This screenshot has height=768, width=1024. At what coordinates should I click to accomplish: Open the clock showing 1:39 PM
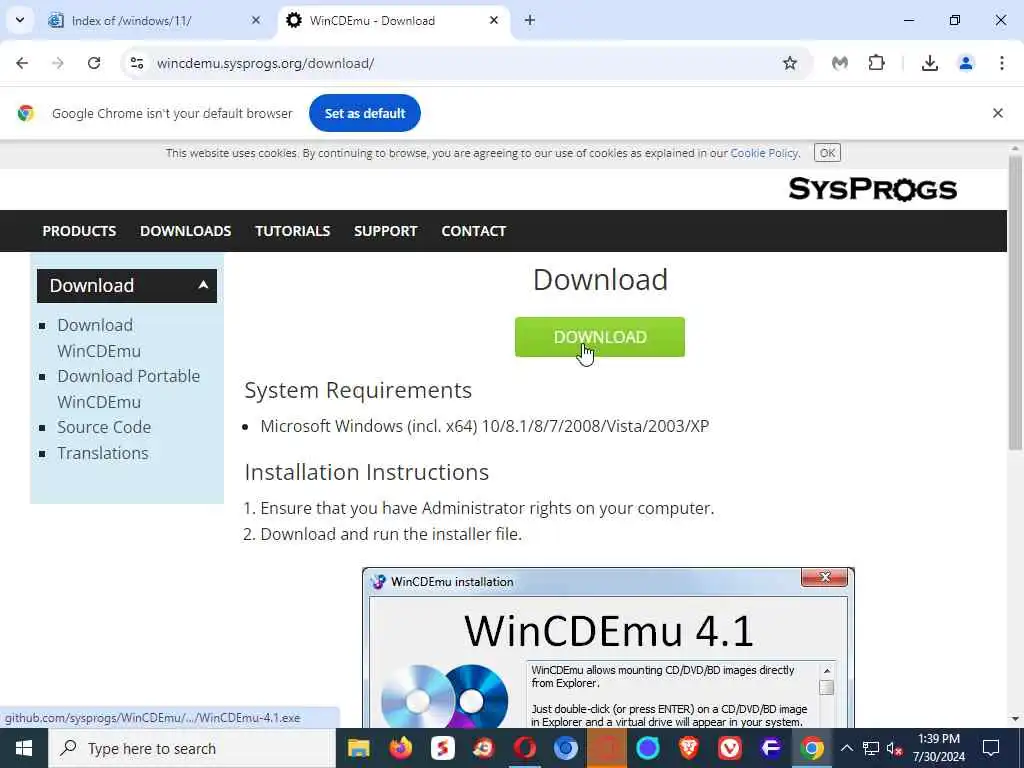pos(938,748)
